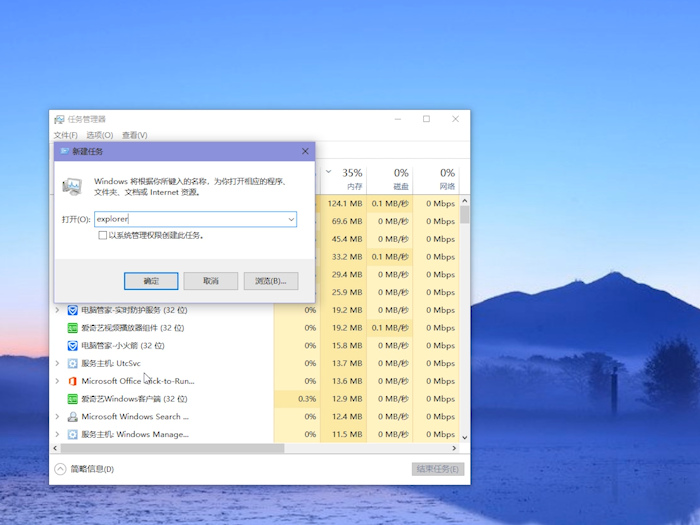Click the Microsoft Windows Search icon
Screen dimensions: 700x525
pyautogui.click(x=72, y=417)
